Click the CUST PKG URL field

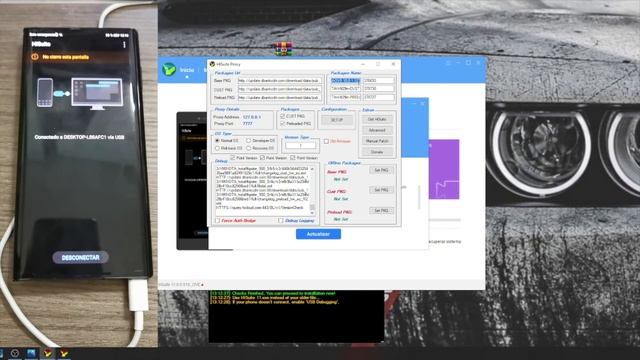pyautogui.click(x=280, y=89)
